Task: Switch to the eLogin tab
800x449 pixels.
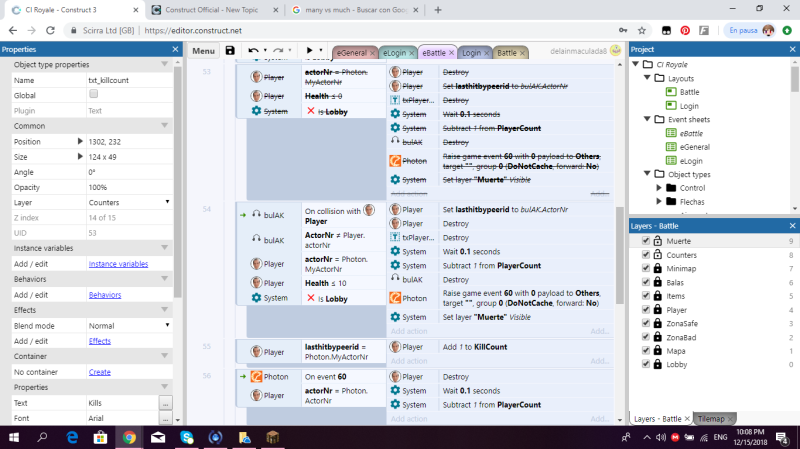Action: (394, 53)
